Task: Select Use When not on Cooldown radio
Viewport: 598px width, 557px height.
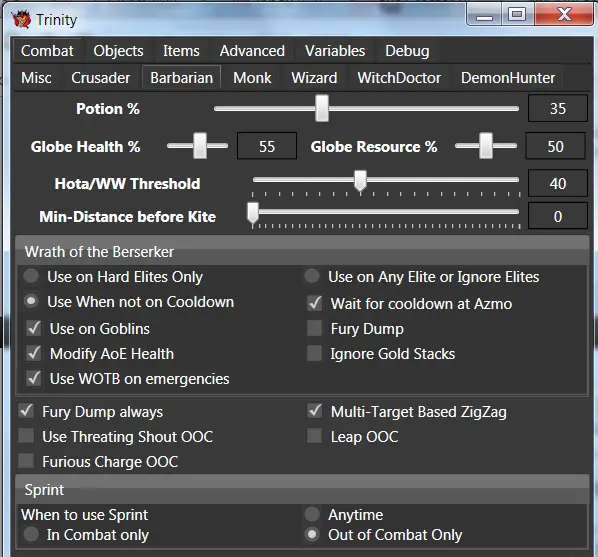Action: click(x=31, y=301)
